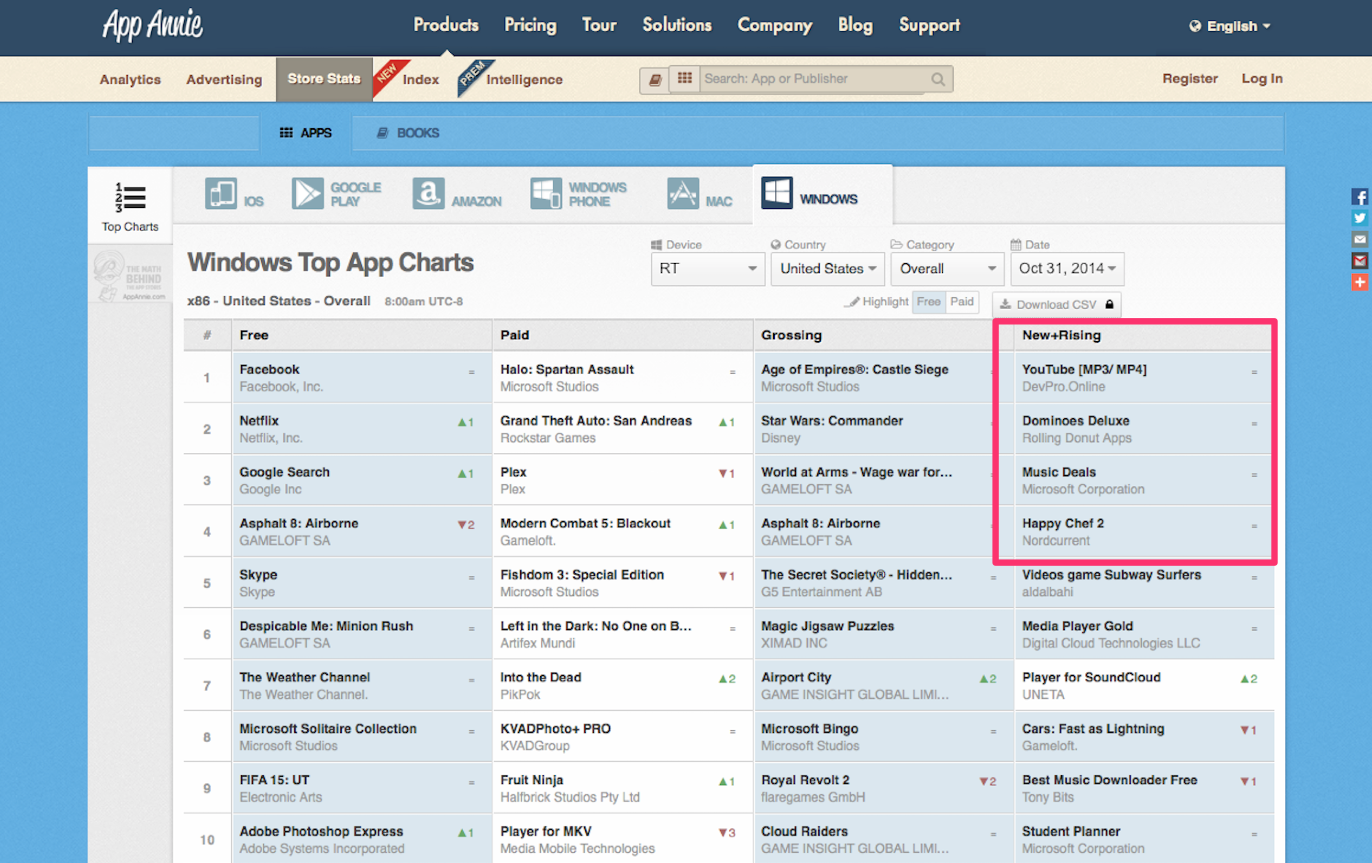Click the book icon beside search

[x=655, y=80]
